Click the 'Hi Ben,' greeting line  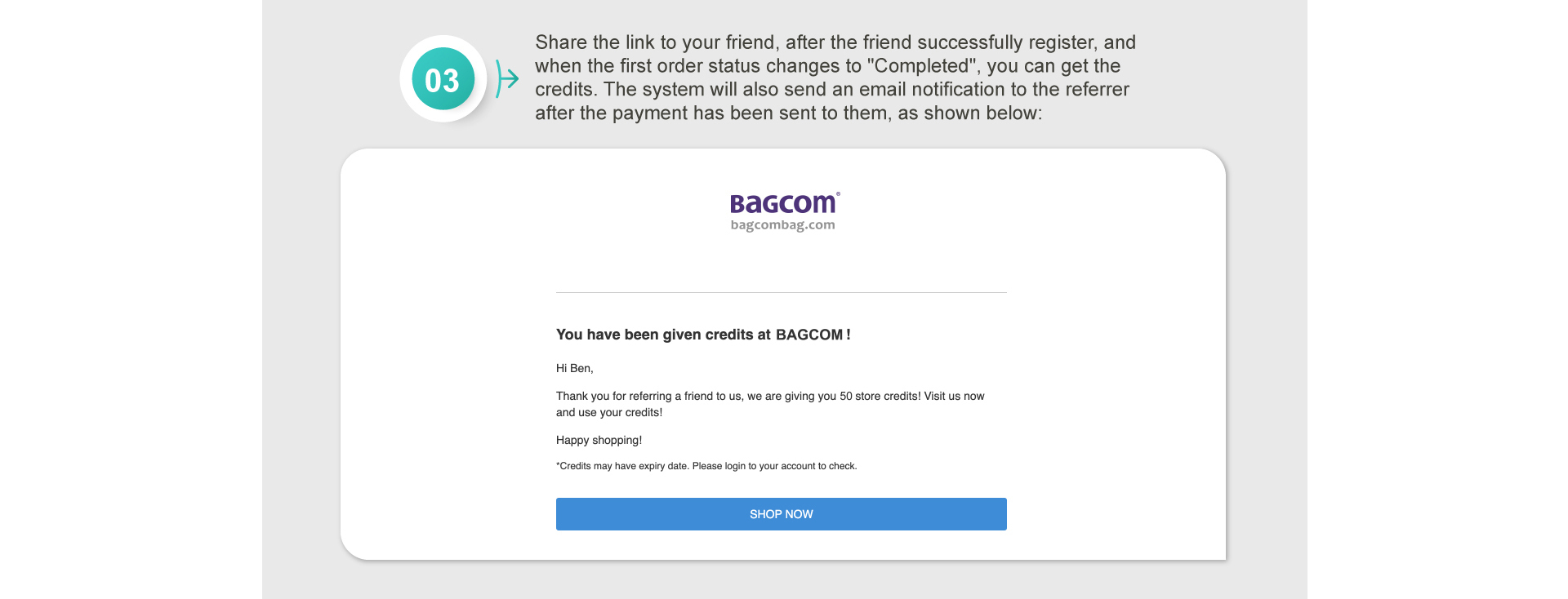[x=574, y=369]
